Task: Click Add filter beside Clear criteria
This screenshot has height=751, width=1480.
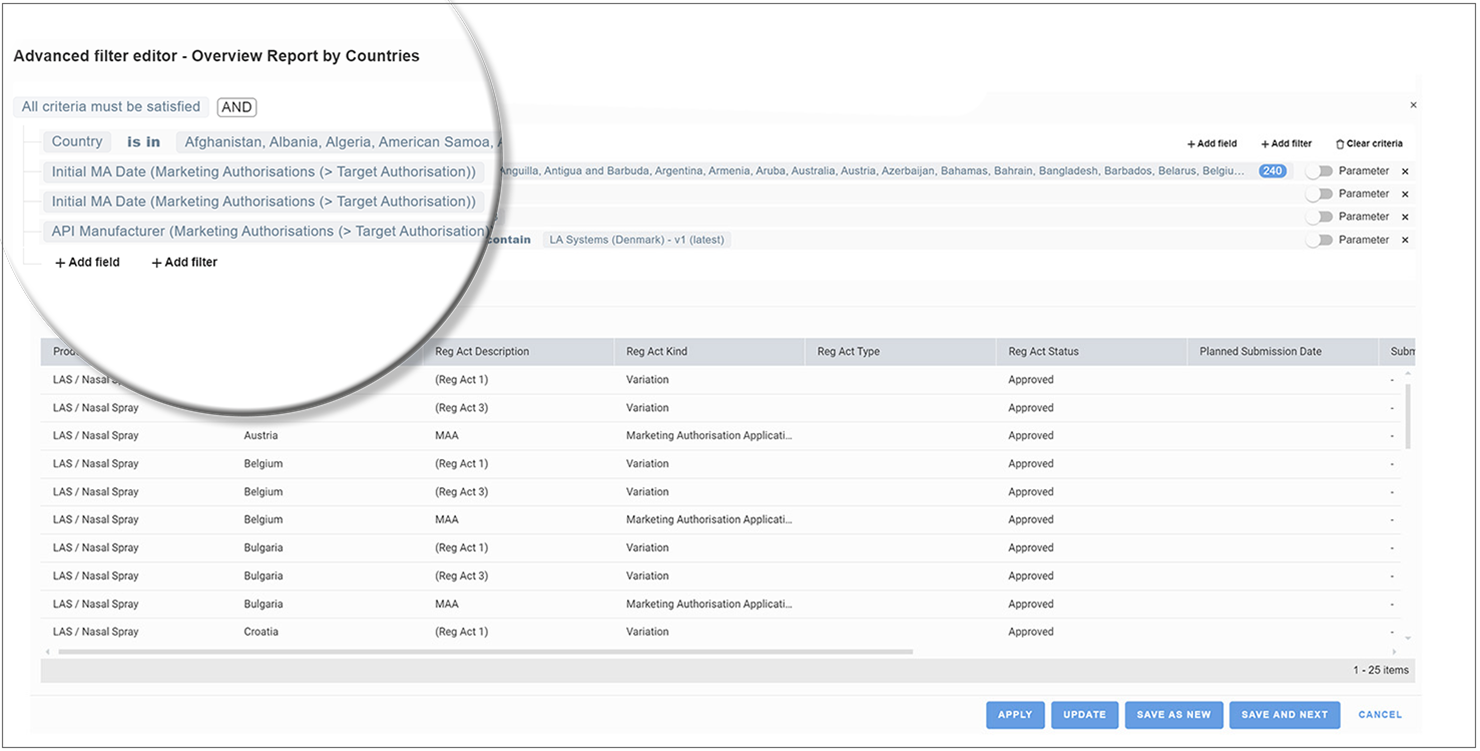Action: coord(1286,144)
